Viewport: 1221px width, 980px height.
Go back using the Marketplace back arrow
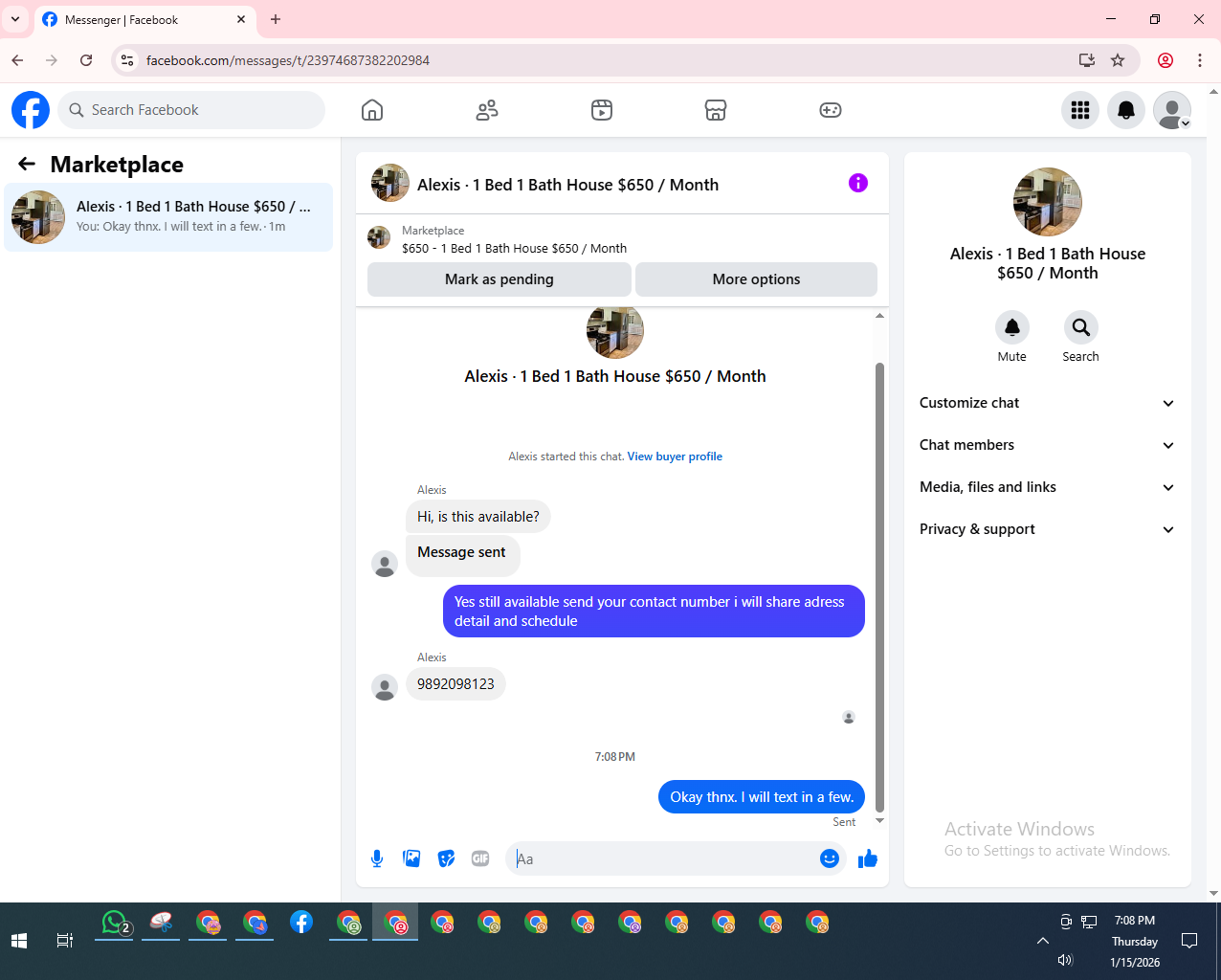tap(27, 165)
